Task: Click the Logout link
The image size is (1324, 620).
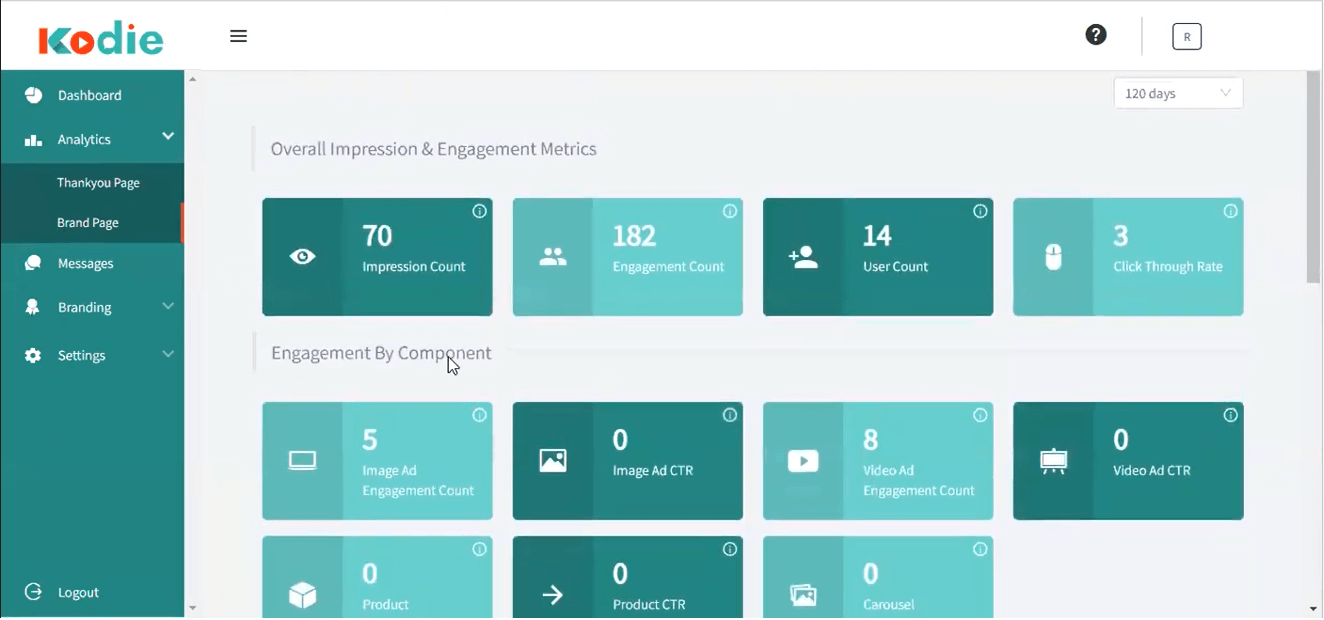Action: (x=78, y=592)
